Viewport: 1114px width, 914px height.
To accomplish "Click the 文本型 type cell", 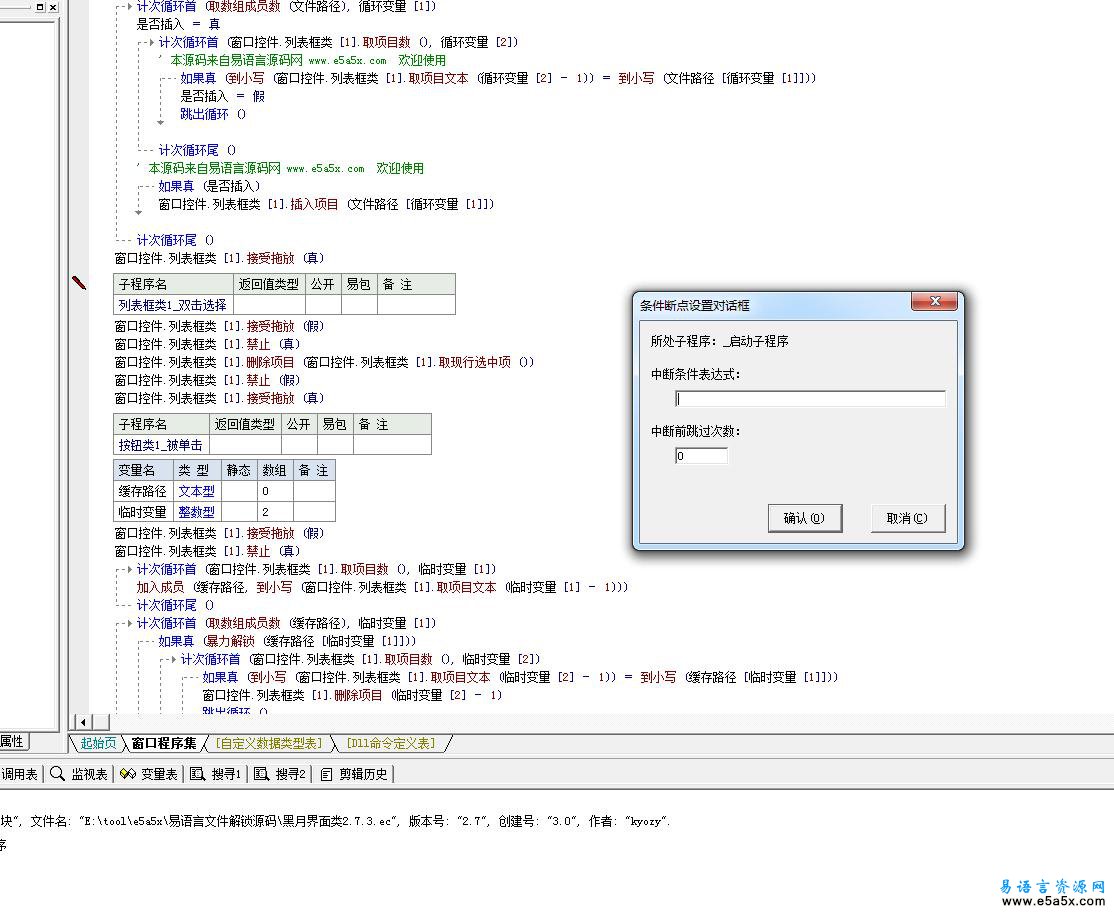I will pos(197,491).
